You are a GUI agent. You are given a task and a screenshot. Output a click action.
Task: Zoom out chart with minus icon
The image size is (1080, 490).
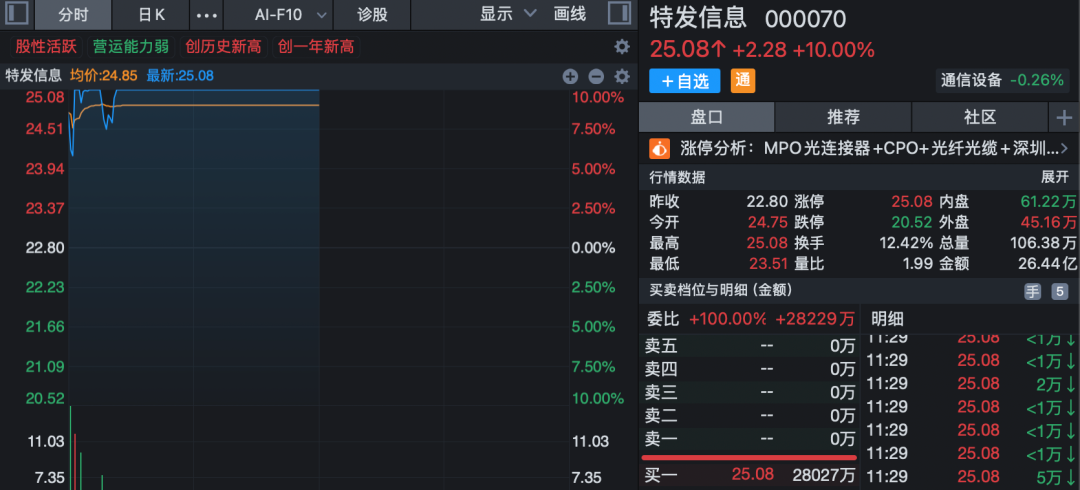coord(596,76)
